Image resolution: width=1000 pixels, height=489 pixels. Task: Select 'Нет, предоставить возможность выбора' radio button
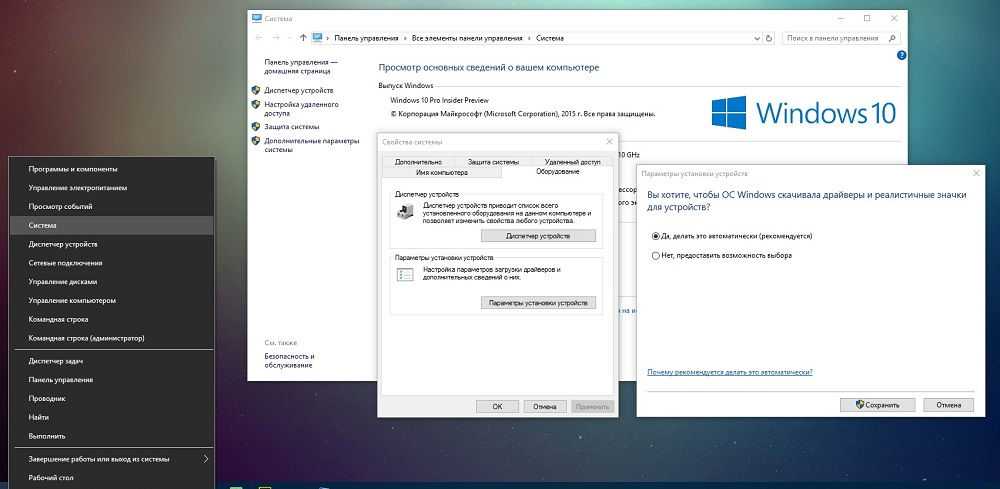pos(655,256)
